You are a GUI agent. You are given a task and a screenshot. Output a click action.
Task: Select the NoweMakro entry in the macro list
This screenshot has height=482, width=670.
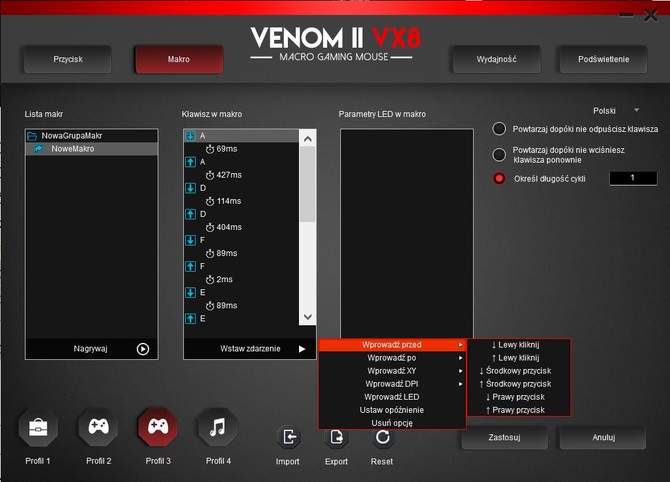91,149
